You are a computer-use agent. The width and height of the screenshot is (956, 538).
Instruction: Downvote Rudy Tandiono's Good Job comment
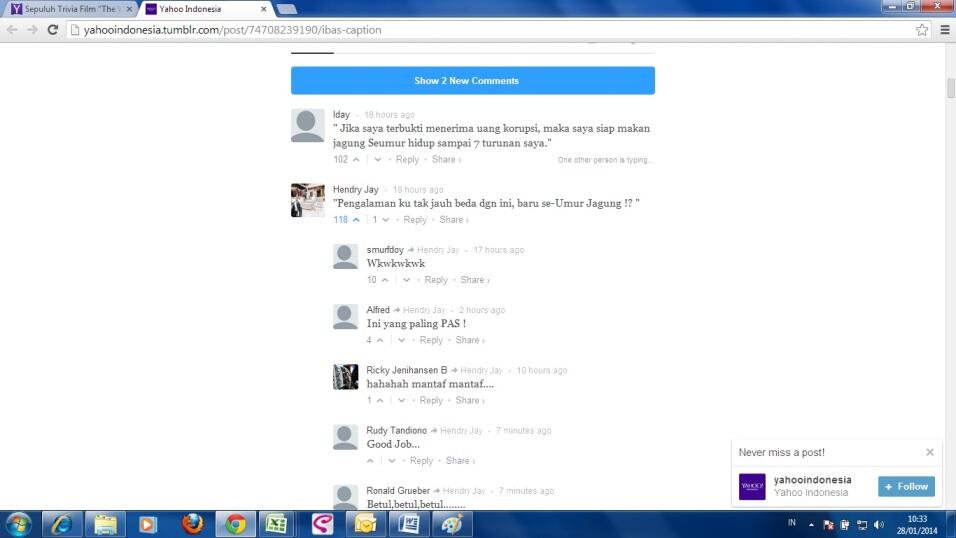click(x=392, y=461)
